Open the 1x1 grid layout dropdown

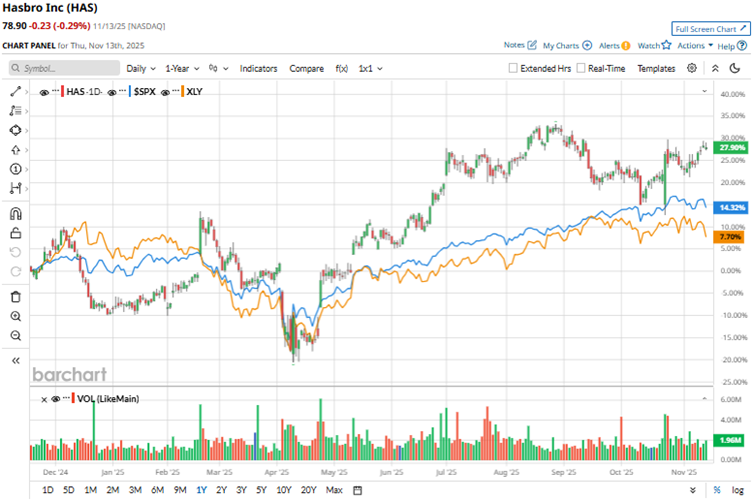coord(370,69)
